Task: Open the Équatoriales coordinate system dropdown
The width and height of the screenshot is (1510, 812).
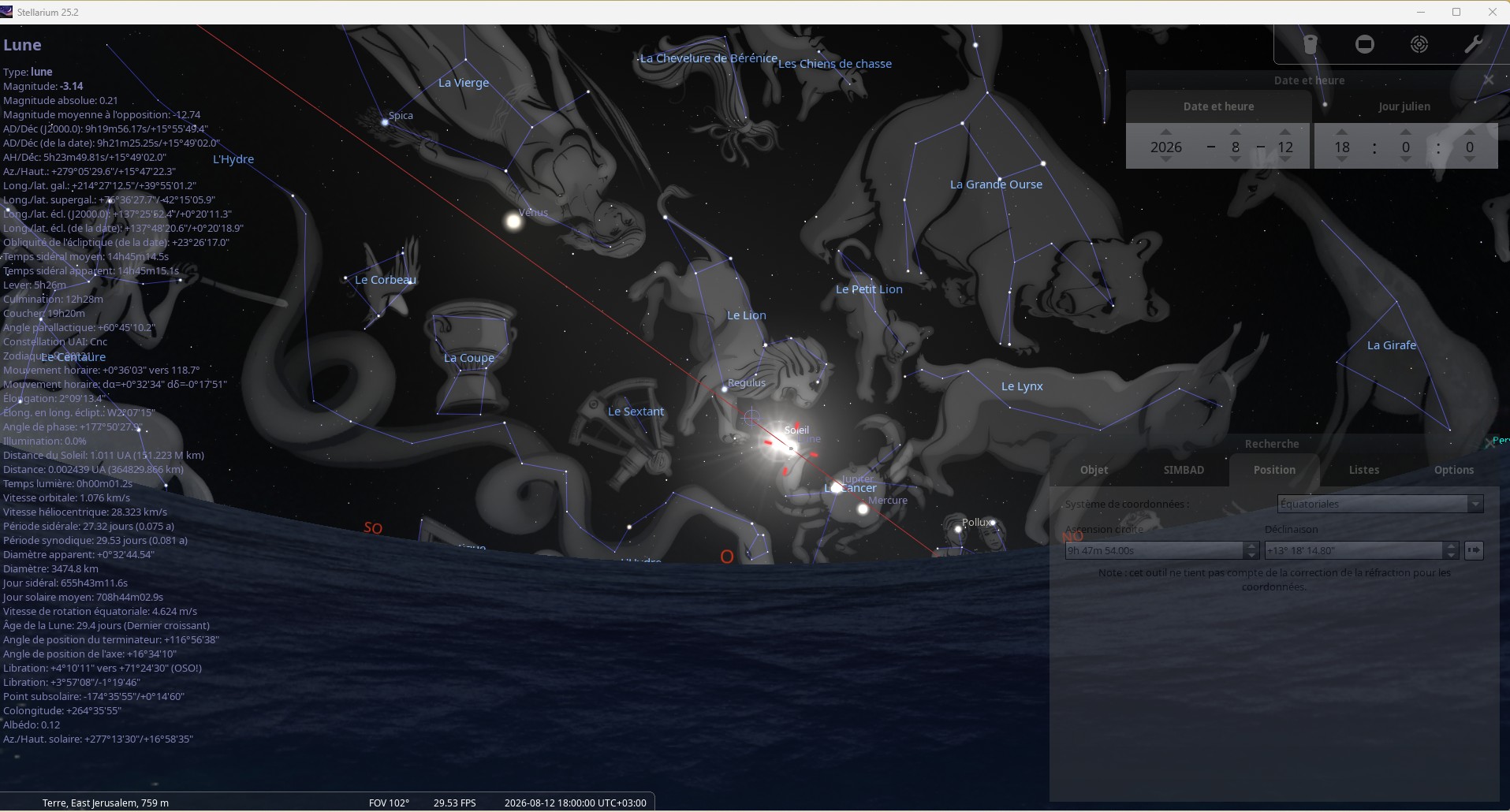Action: click(1475, 504)
